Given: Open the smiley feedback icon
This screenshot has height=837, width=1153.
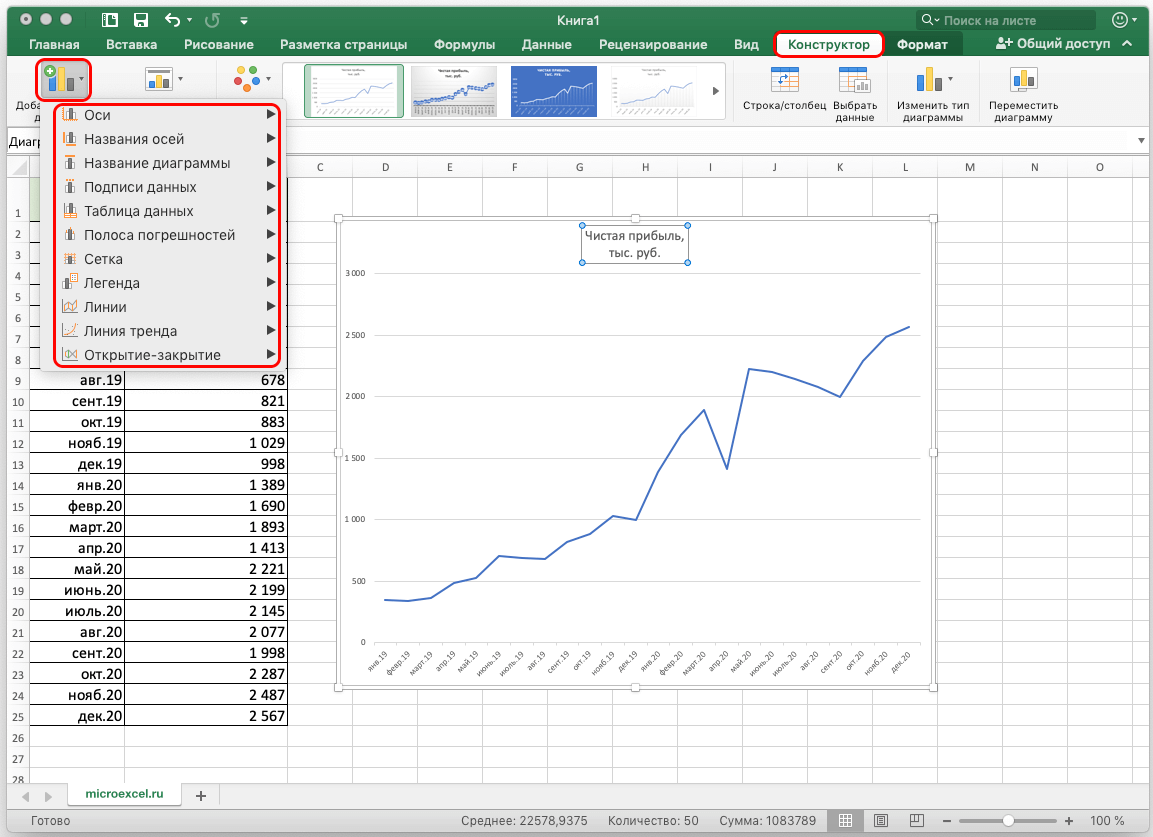Looking at the screenshot, I should pos(1120,20).
